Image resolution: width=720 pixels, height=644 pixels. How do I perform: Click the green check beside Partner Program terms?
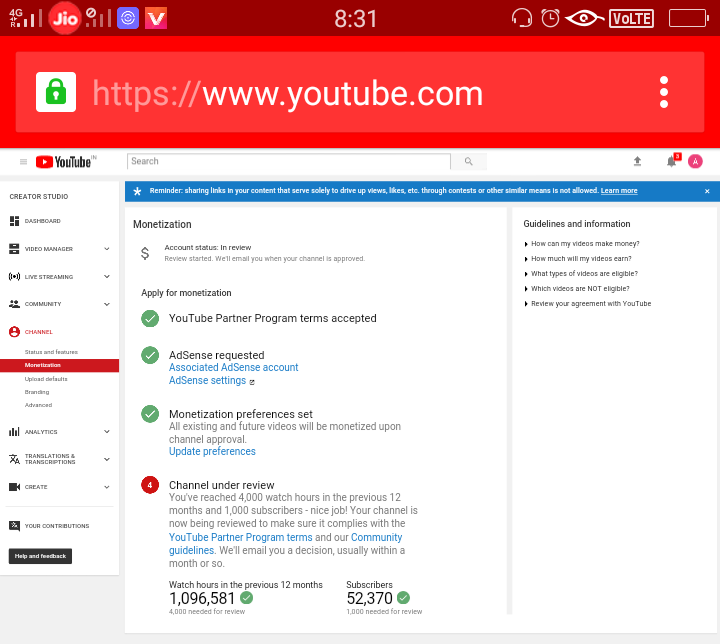[150, 318]
